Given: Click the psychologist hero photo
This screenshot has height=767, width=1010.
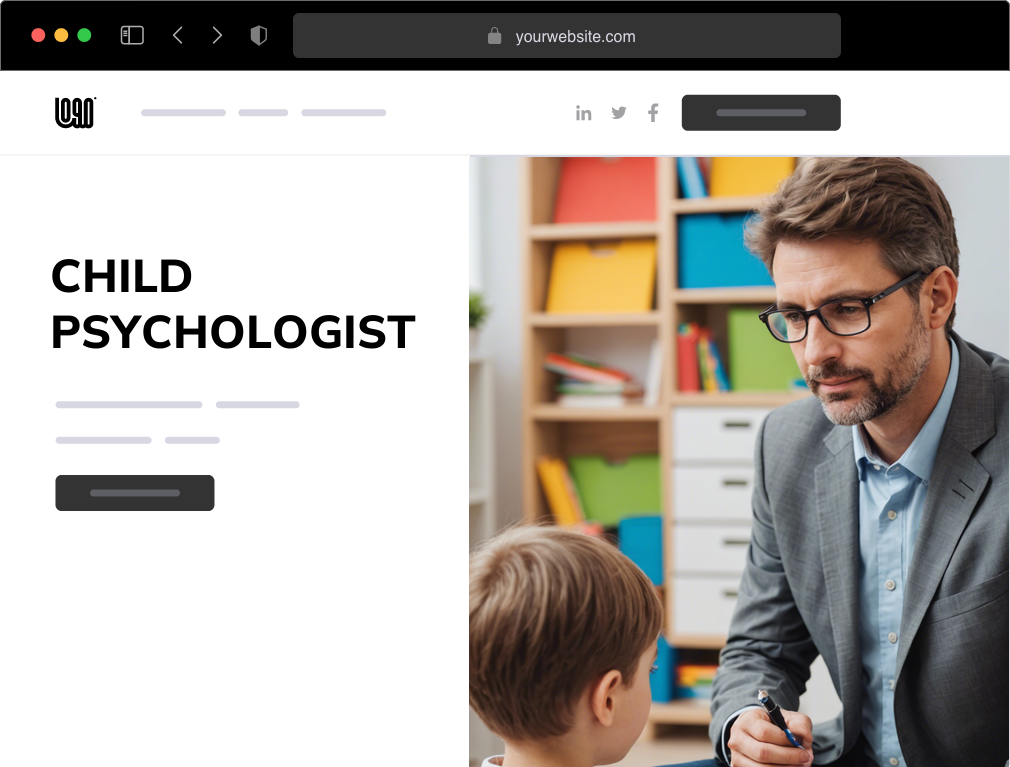Looking at the screenshot, I should click(739, 461).
